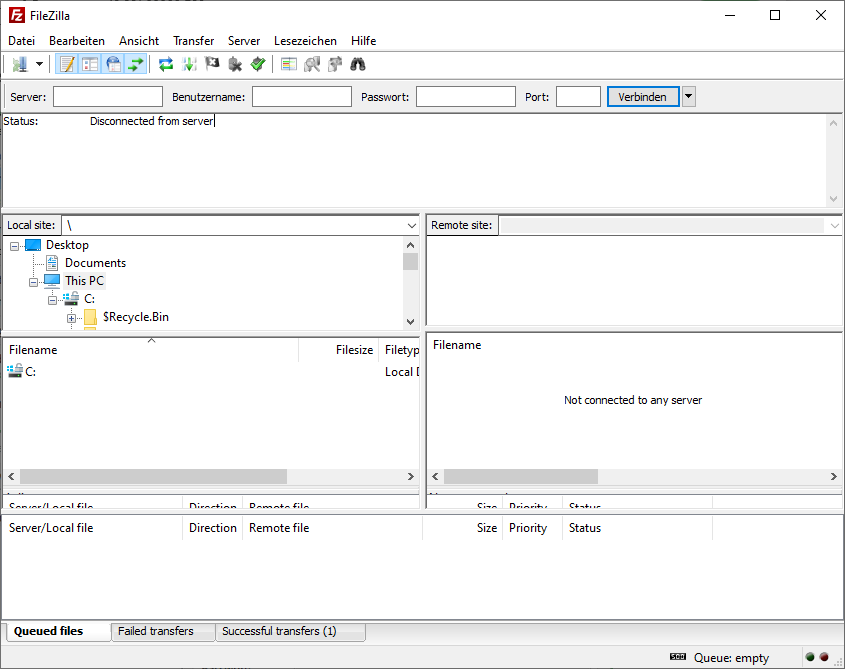Open the Ansicht menu

click(x=139, y=41)
